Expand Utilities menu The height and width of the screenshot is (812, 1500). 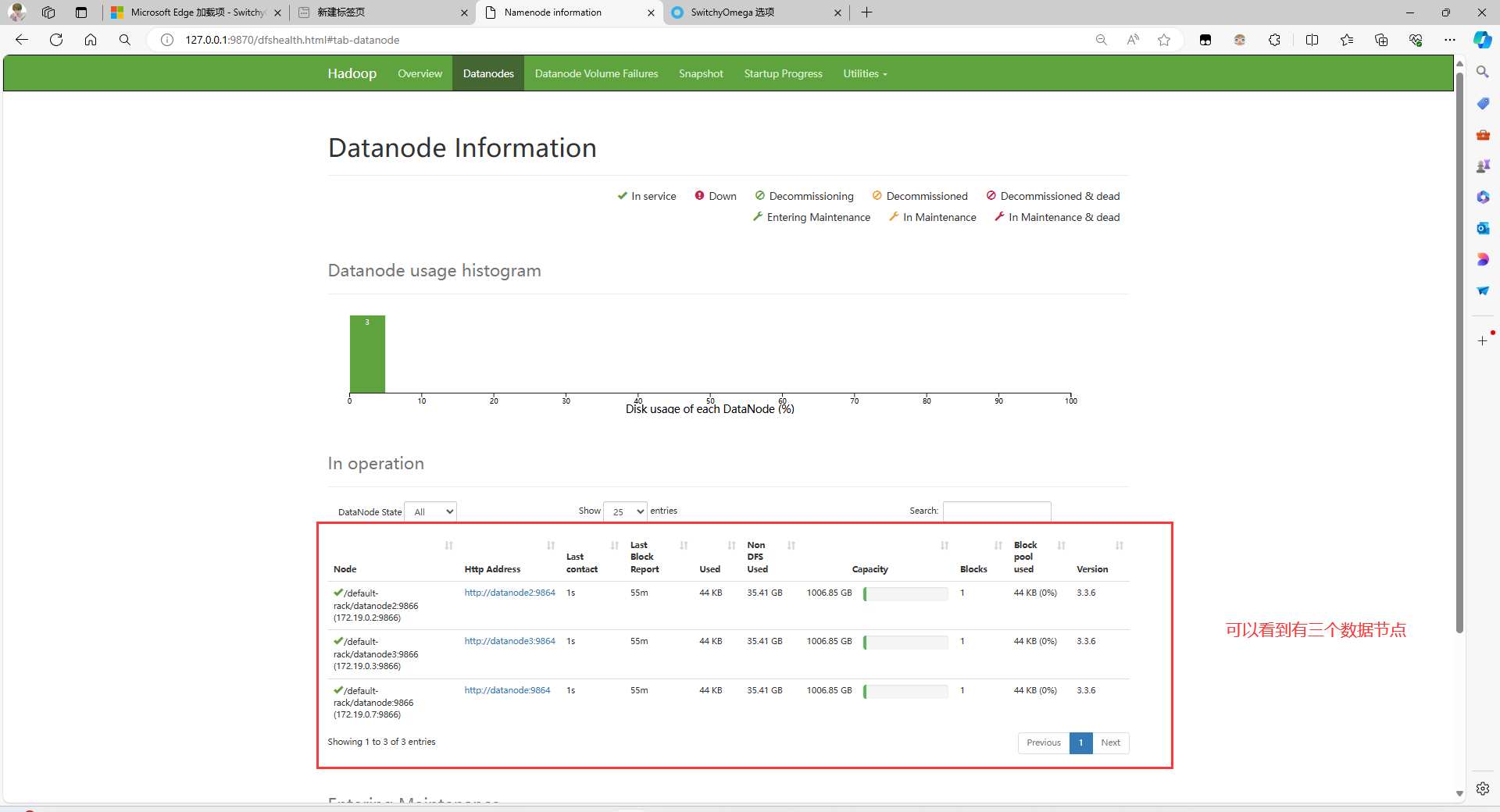coord(865,73)
